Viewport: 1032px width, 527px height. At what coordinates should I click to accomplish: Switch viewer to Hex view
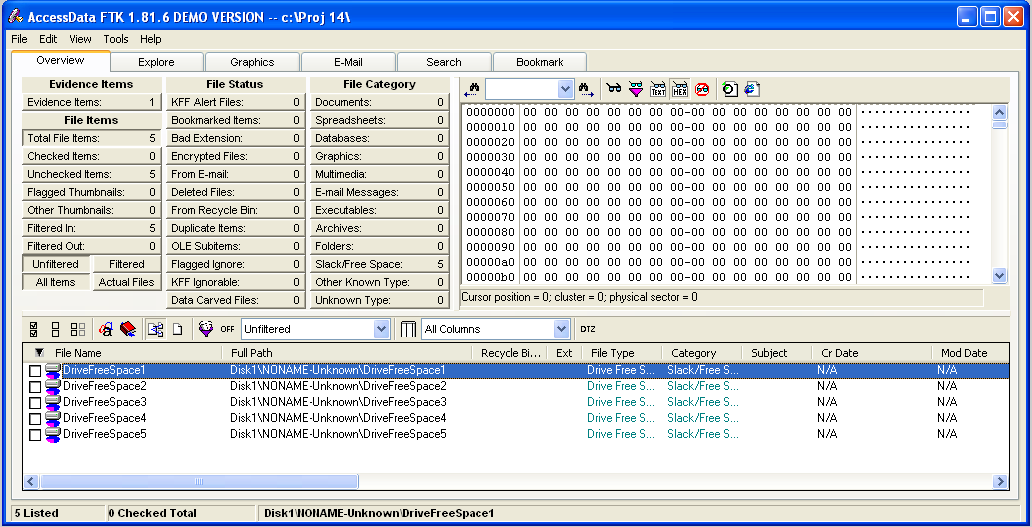[x=680, y=89]
